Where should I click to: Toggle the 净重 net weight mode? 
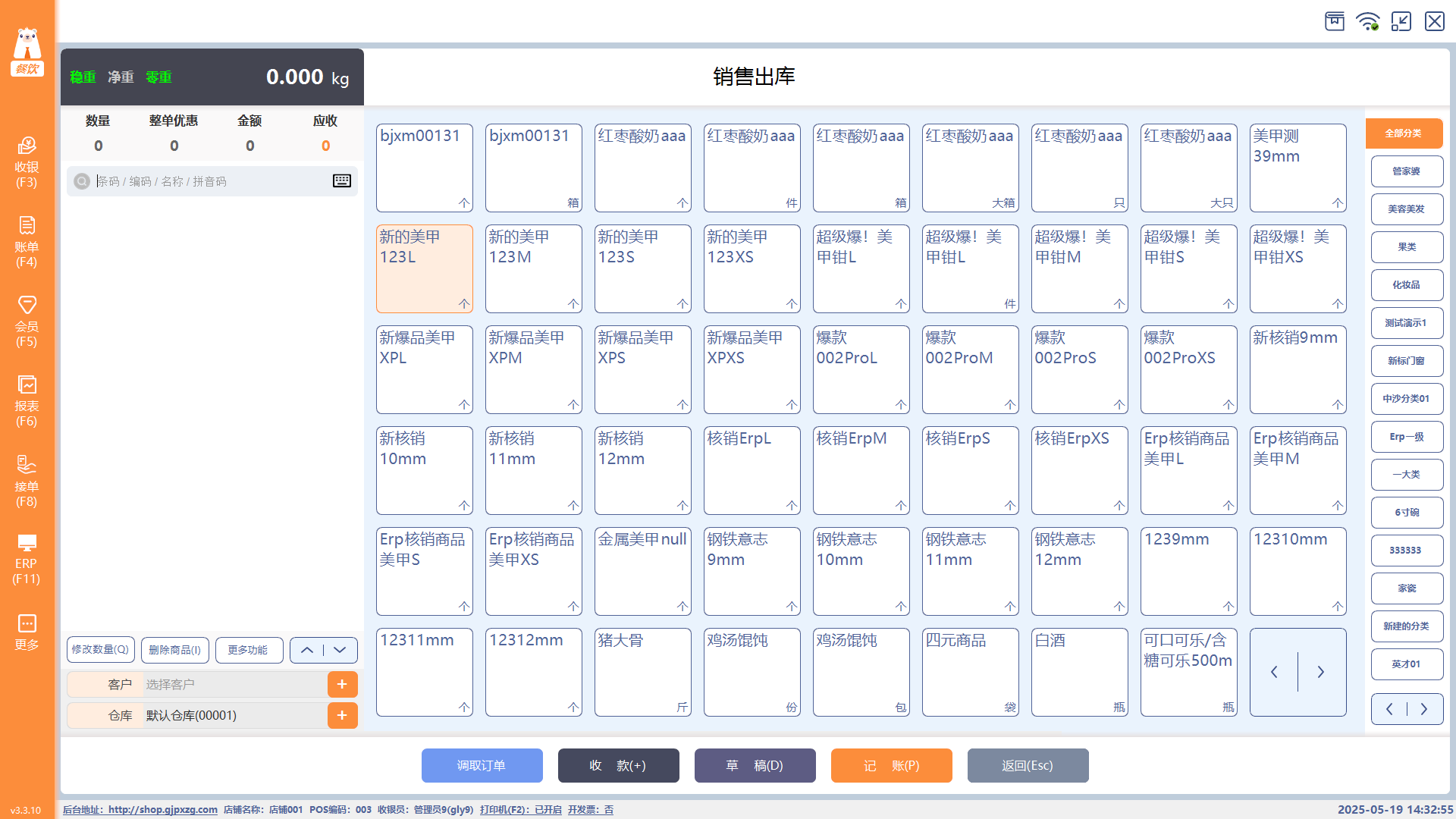pos(121,77)
